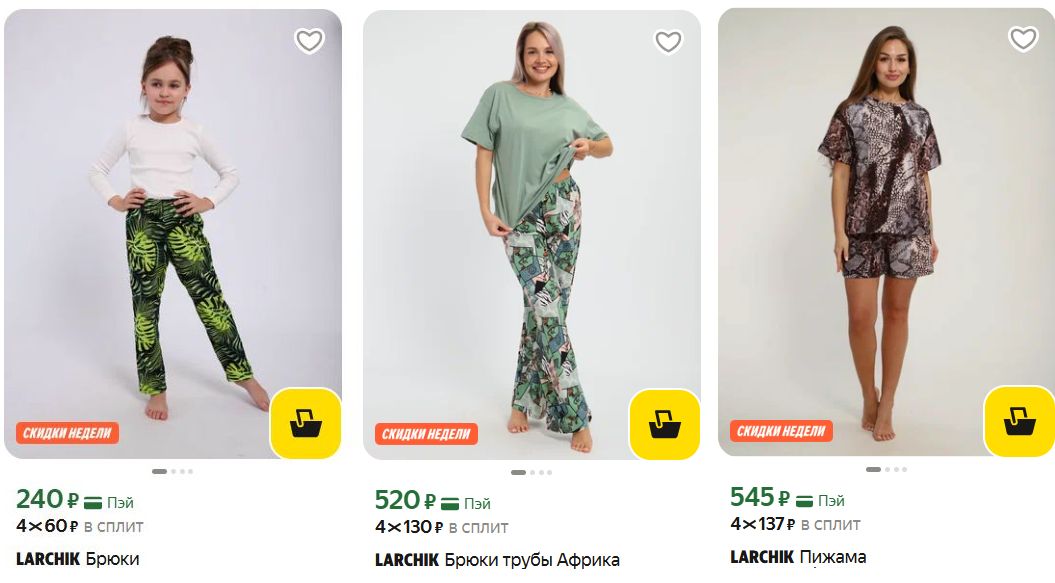The height and width of the screenshot is (583, 1055).
Task: Add 240 ₽ Брюки to cart
Action: 305,423
